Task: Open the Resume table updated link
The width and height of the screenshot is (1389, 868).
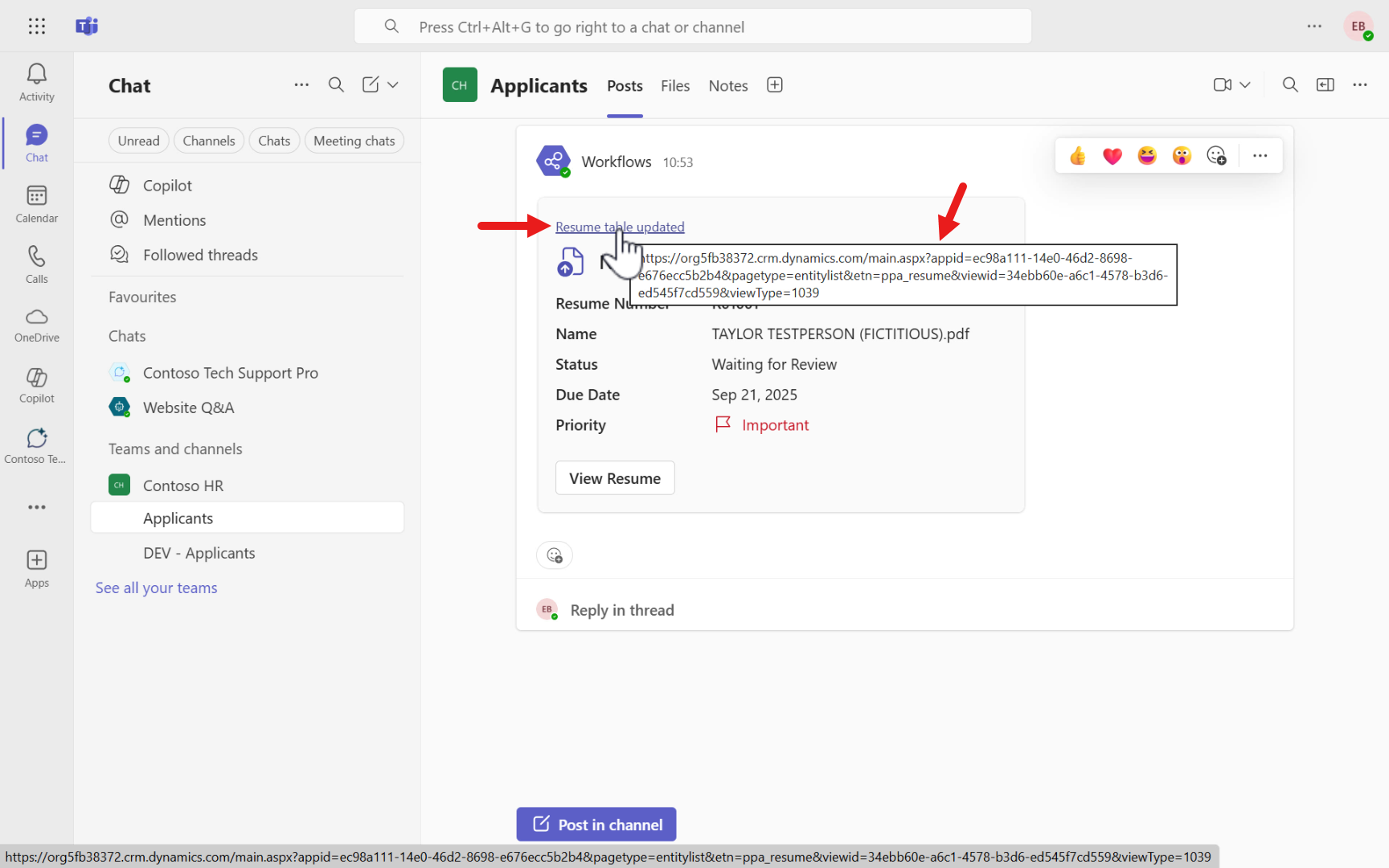Action: coord(619,227)
